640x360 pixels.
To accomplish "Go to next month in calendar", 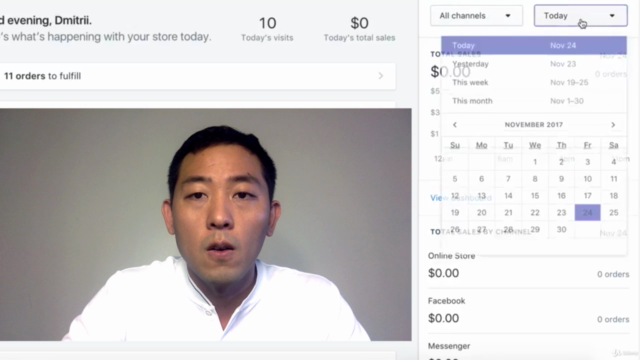I will [613, 124].
